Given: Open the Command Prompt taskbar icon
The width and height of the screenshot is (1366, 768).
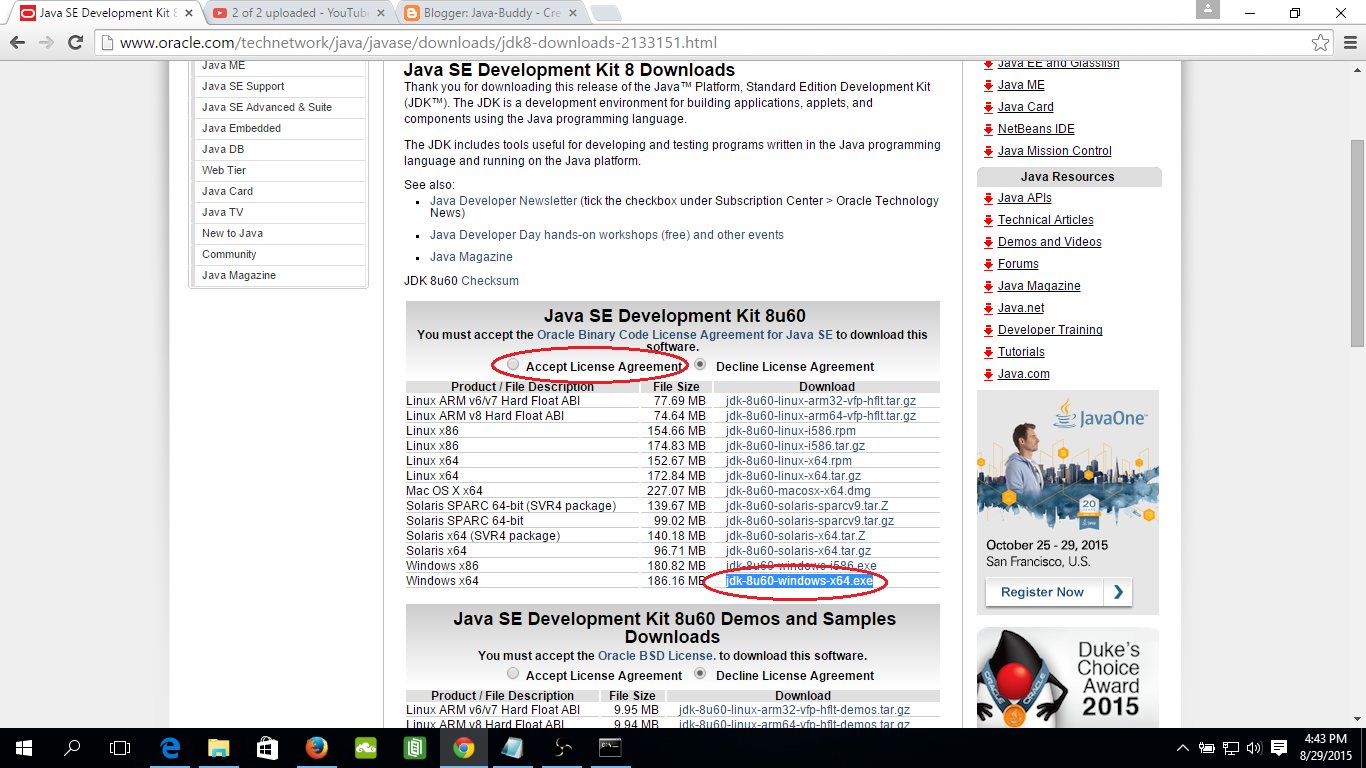Looking at the screenshot, I should [x=610, y=747].
